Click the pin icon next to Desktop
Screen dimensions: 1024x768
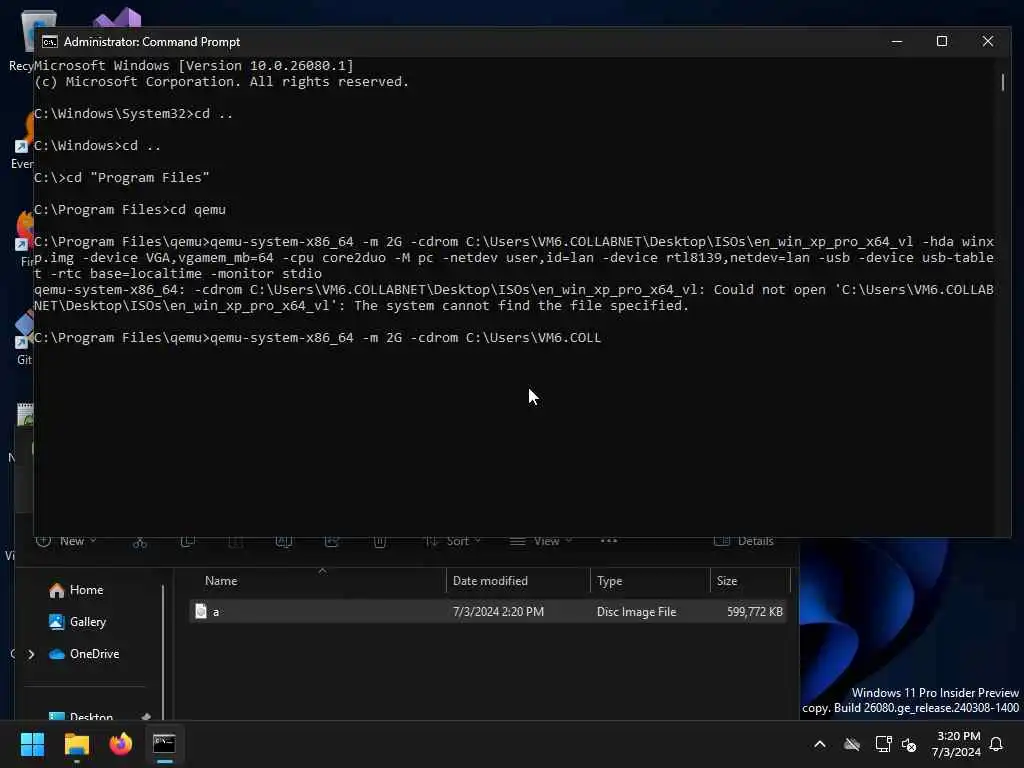146,717
